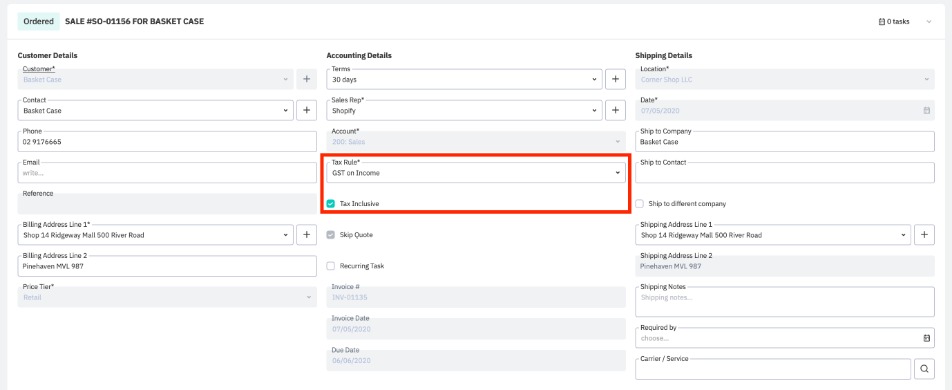Open the 0 tasks indicator
Screen dimensions: 952x390
(894, 21)
